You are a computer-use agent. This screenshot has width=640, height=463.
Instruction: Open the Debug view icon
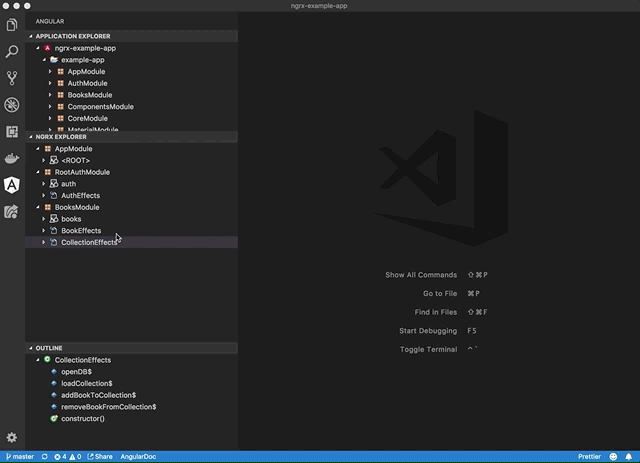(x=12, y=105)
